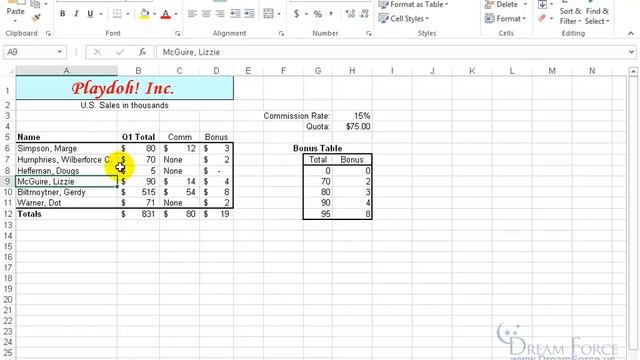Click the vertical scrollbar up arrow
640x360 pixels.
tap(633, 71)
